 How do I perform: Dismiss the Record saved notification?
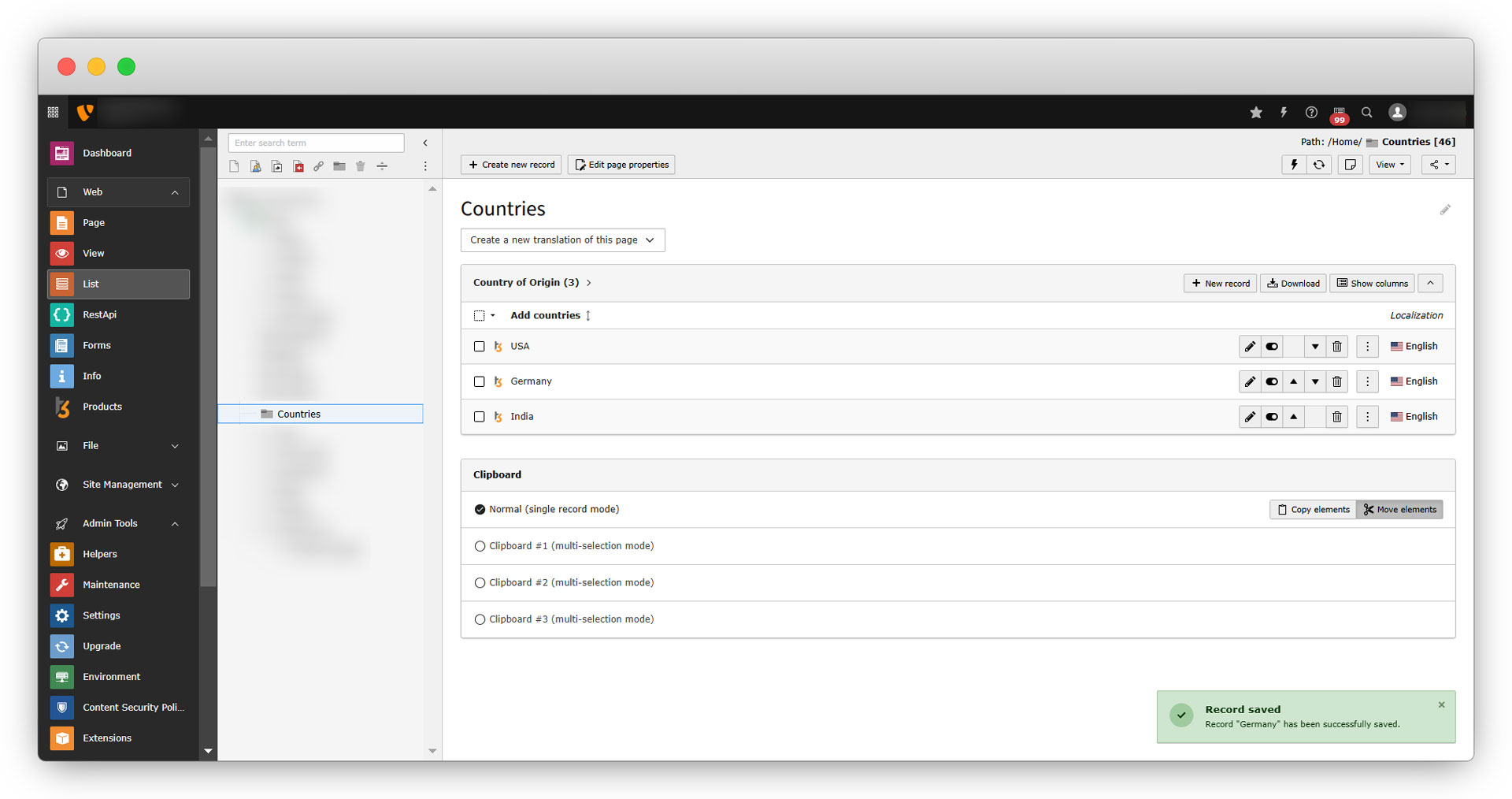click(1441, 705)
